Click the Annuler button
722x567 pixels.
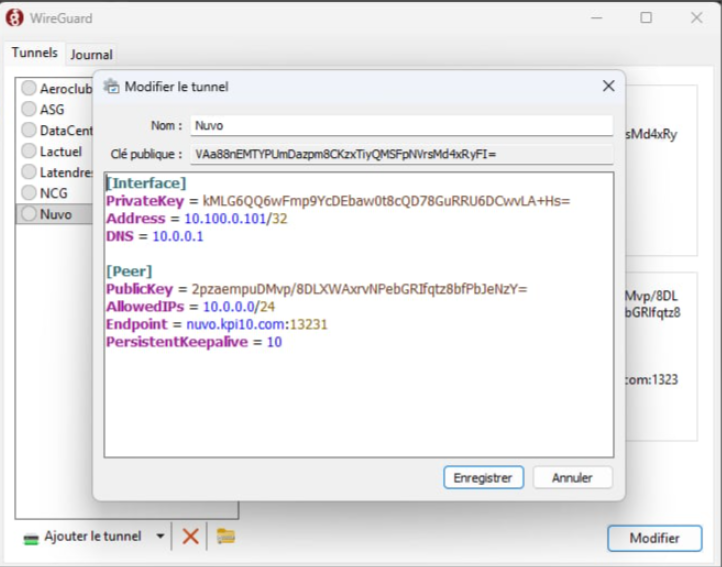click(x=572, y=478)
